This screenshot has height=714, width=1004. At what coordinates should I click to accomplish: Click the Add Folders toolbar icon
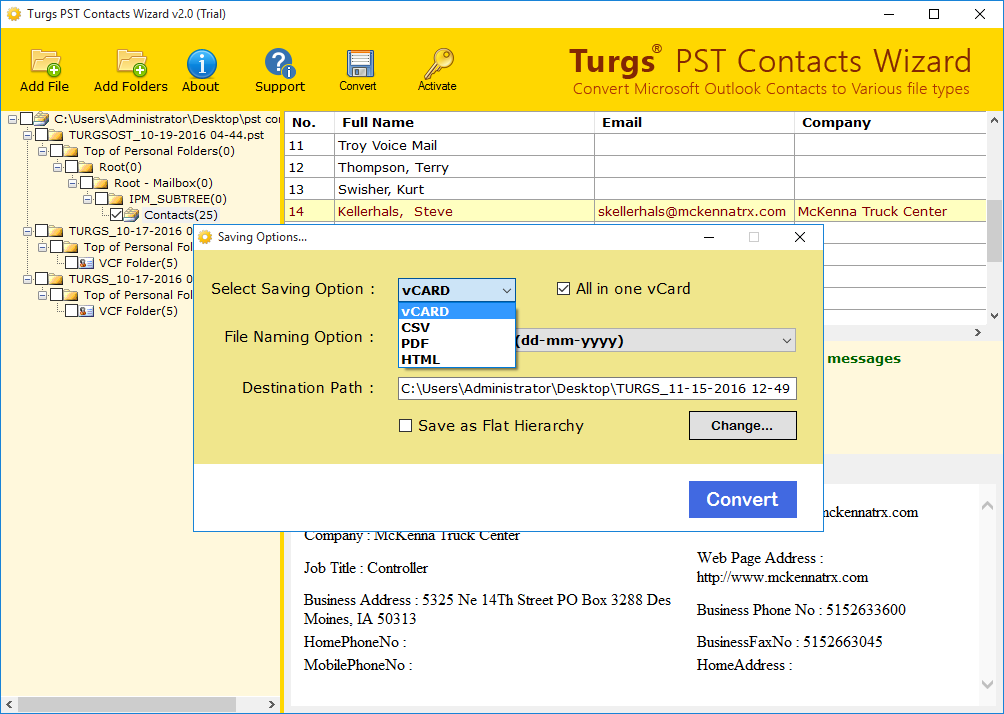[x=131, y=63]
